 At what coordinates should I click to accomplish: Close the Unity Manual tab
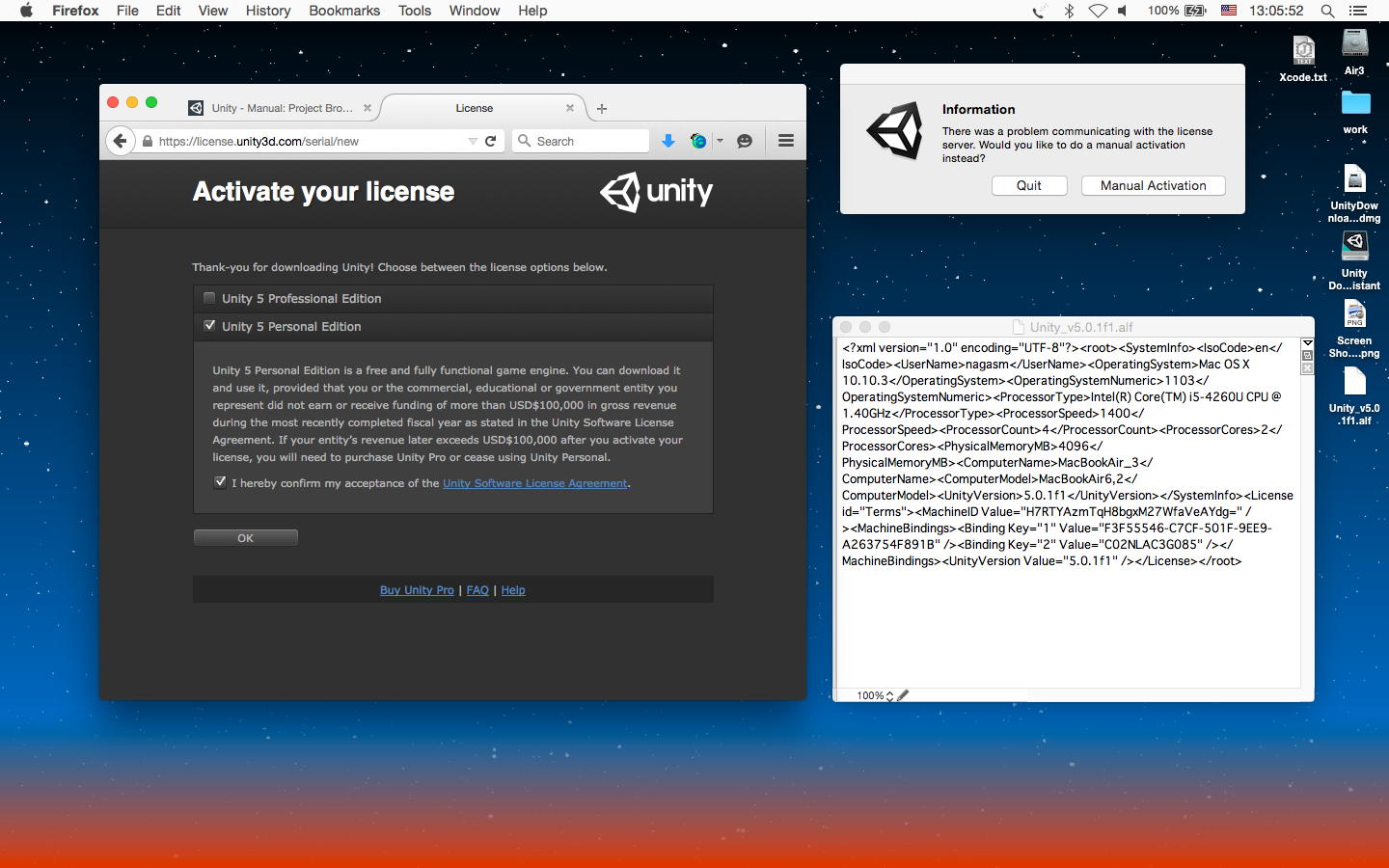tap(367, 108)
